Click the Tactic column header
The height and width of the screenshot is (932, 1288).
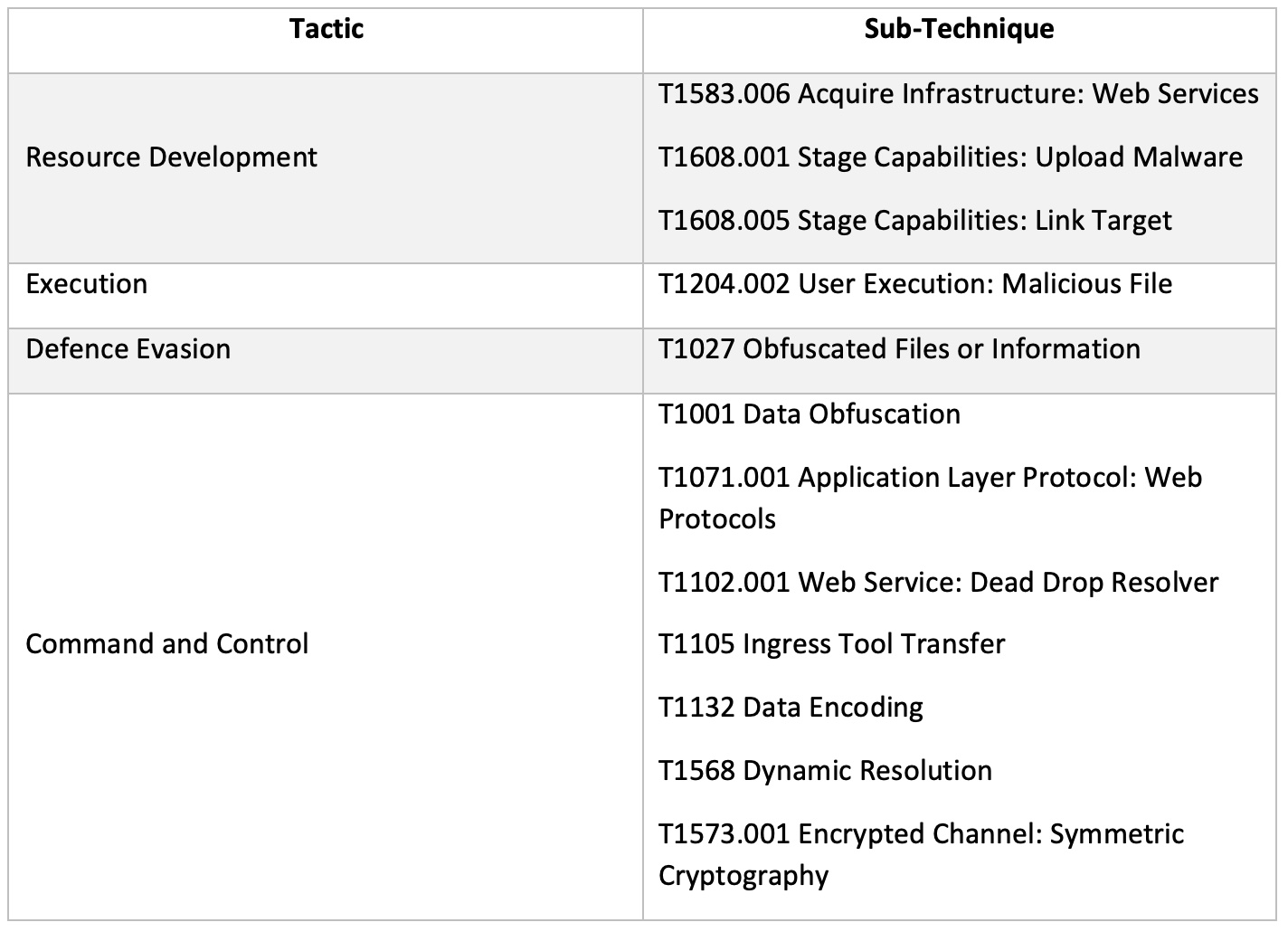327,29
